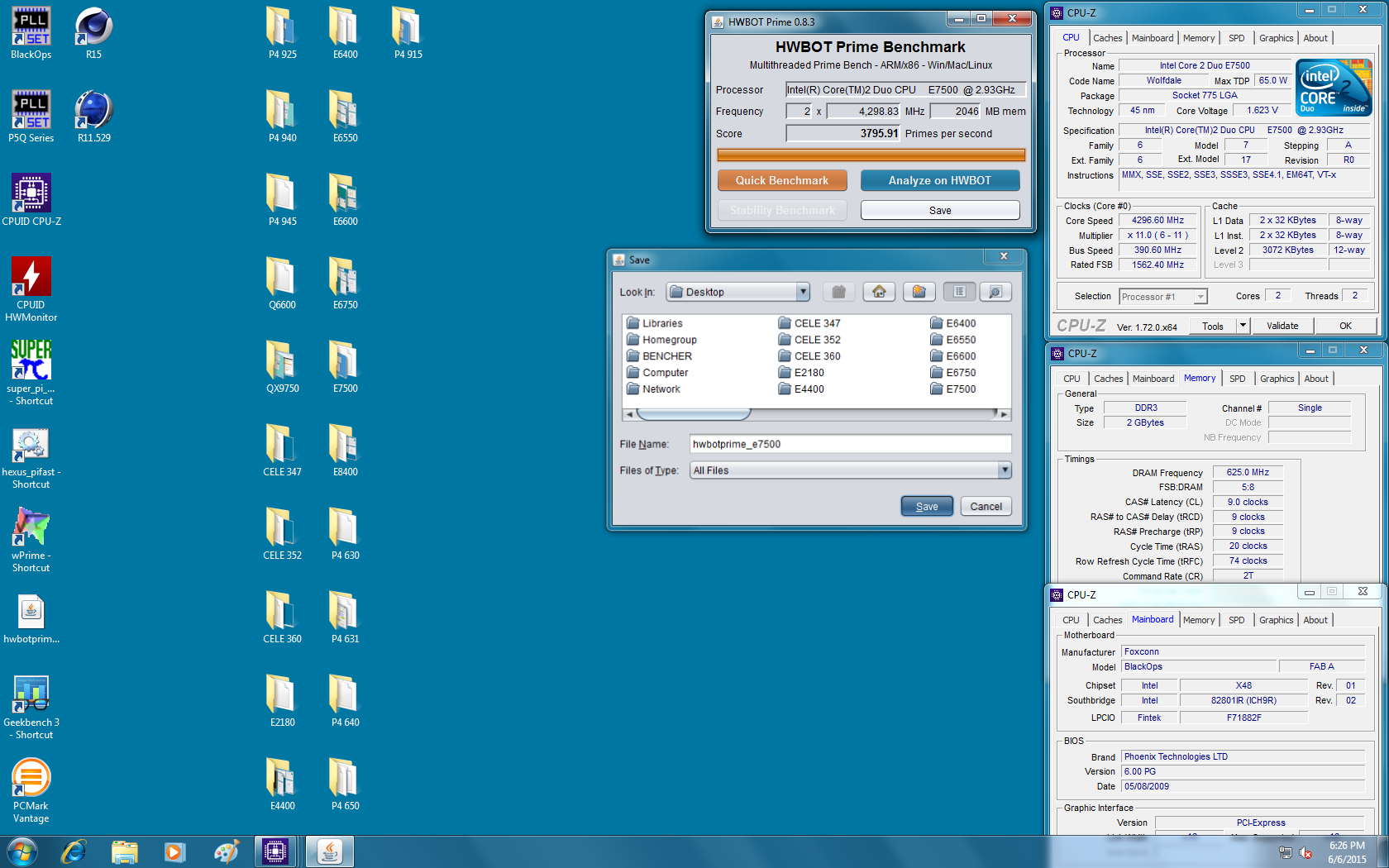Open the P5Q Series PLL SET shortcut
This screenshot has height=868, width=1389.
click(x=31, y=117)
